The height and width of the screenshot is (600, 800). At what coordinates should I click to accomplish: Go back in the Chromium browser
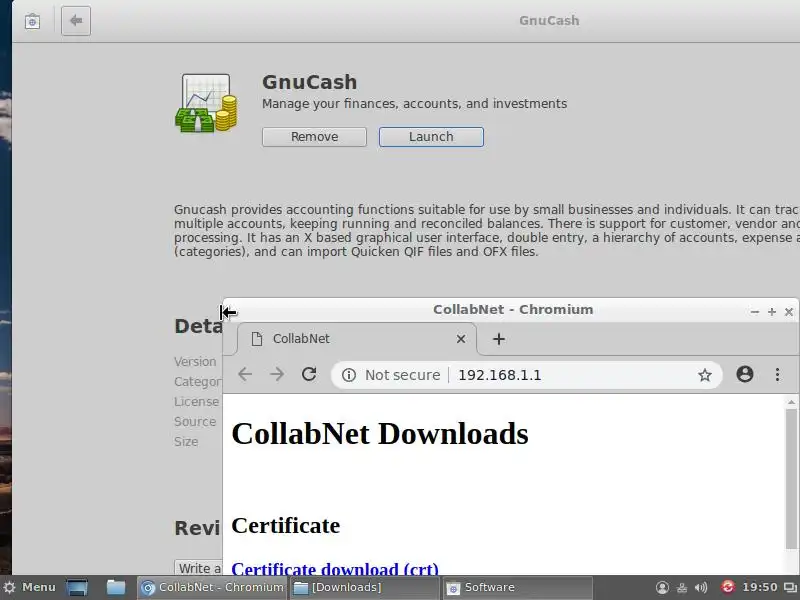click(245, 374)
